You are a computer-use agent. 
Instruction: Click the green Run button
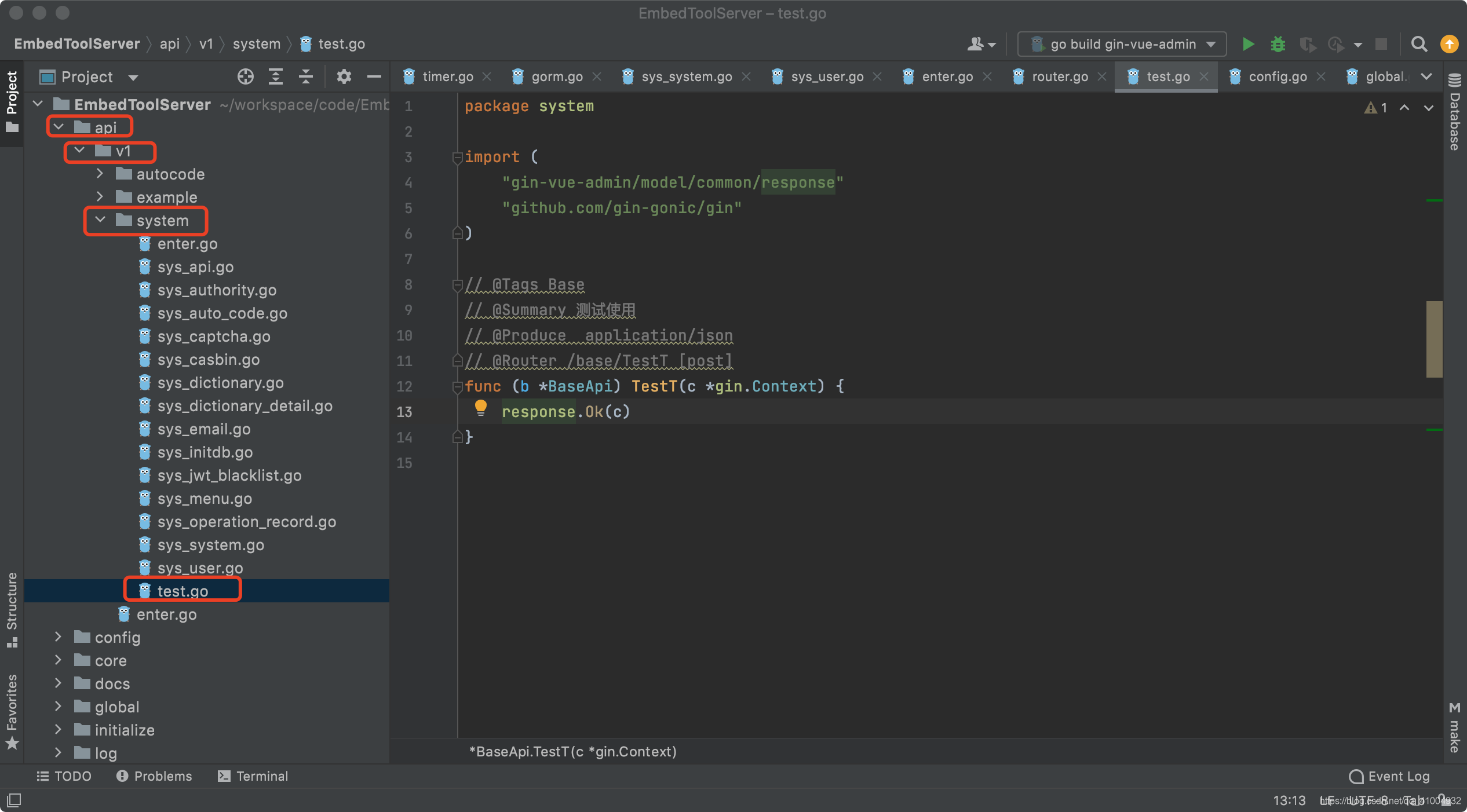pos(1248,44)
